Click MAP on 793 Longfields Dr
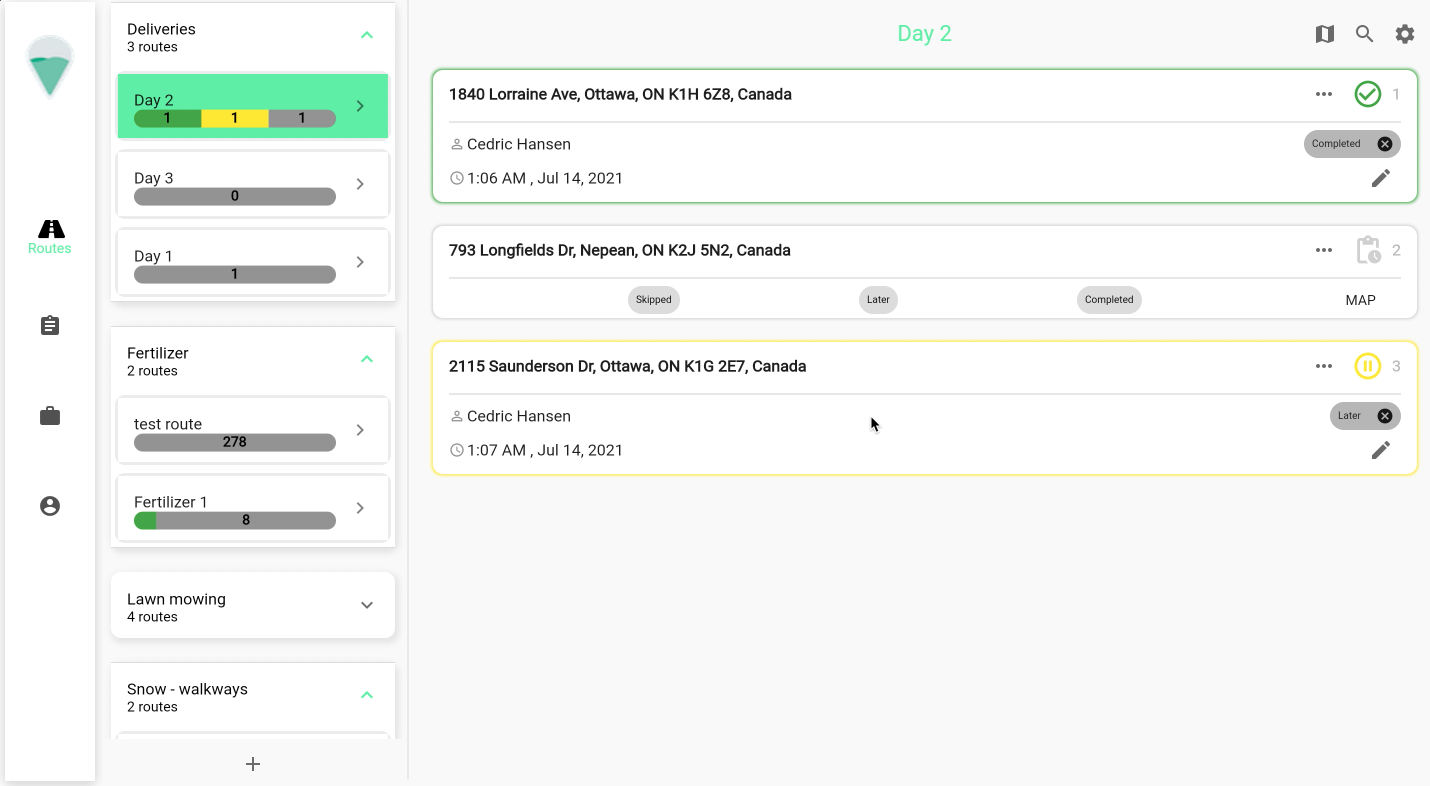 coord(1360,300)
